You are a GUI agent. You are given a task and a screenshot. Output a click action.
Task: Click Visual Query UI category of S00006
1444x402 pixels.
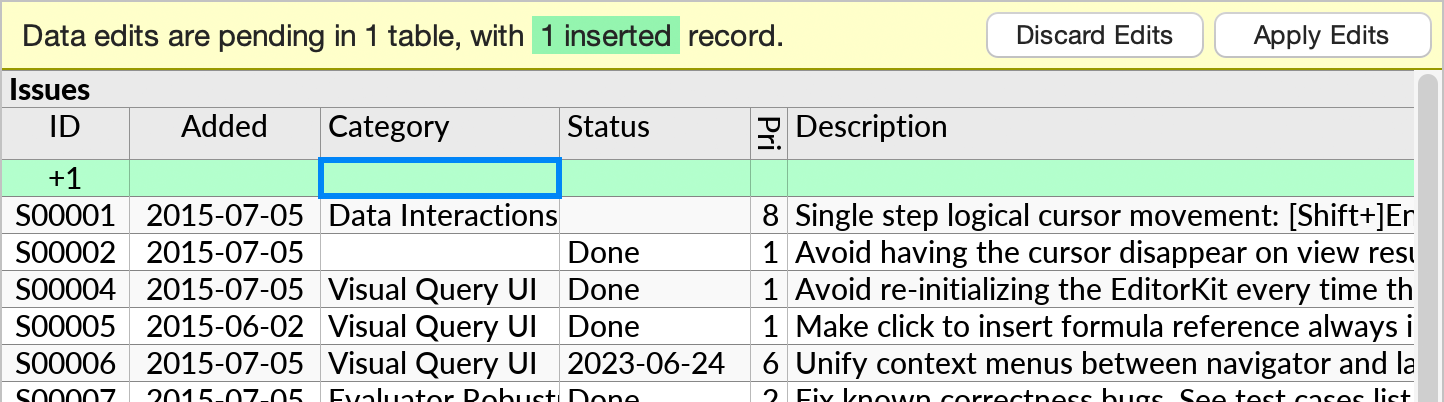[440, 364]
